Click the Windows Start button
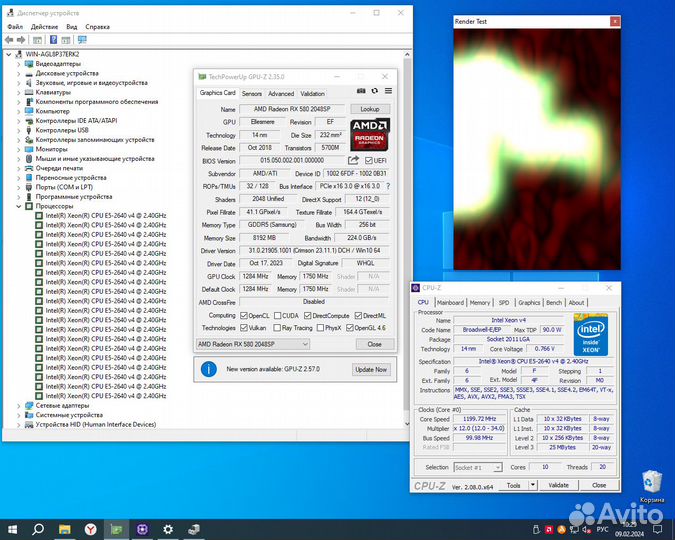 pyautogui.click(x=12, y=528)
